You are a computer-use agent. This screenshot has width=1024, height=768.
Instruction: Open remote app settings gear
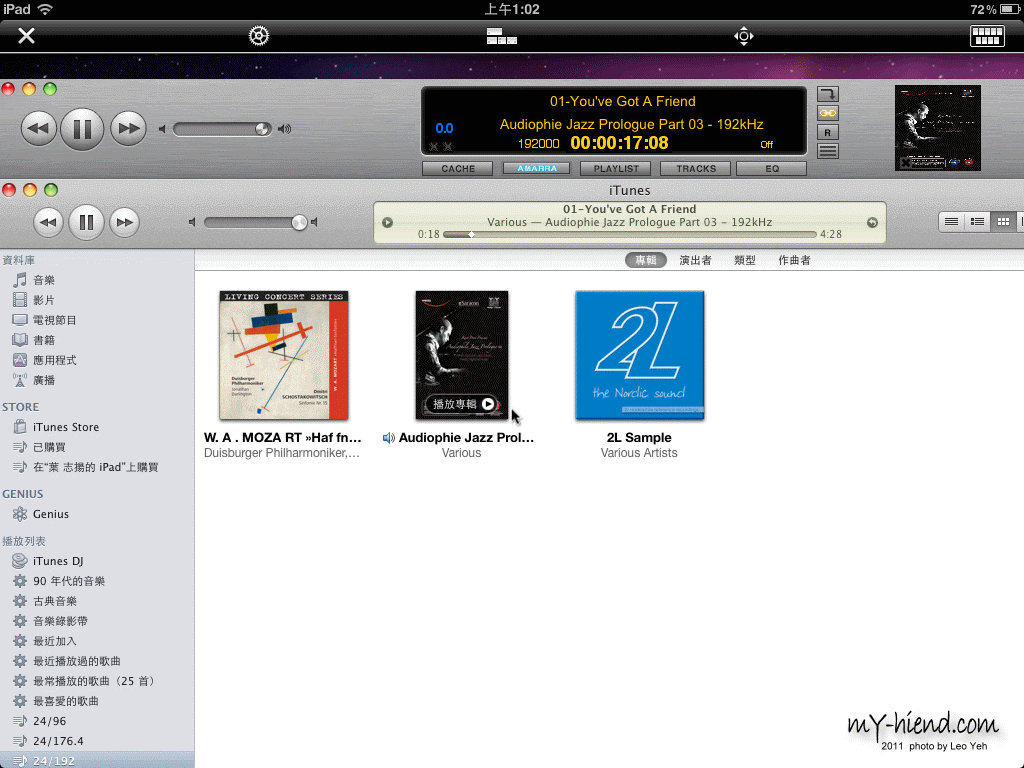tap(259, 35)
